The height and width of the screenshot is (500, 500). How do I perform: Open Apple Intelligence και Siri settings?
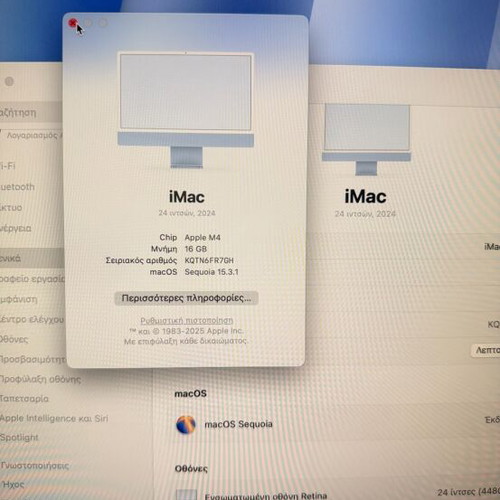coord(54,418)
